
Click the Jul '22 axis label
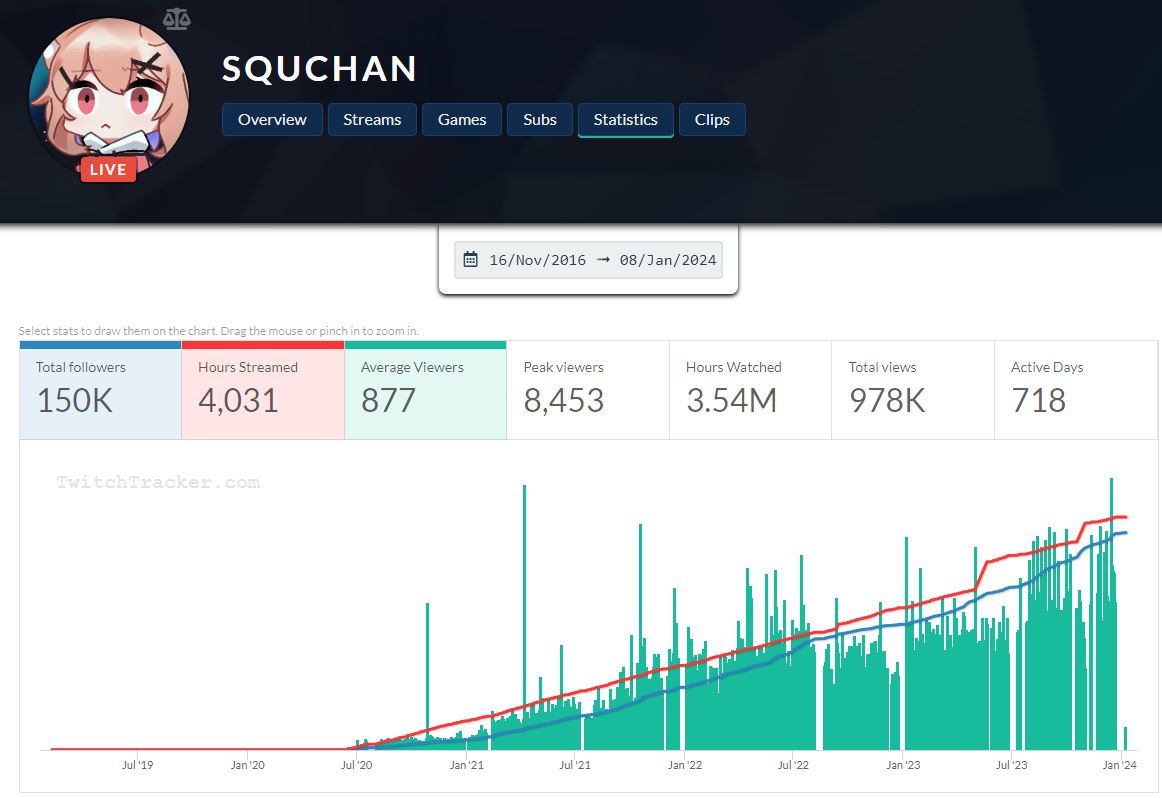[x=794, y=765]
